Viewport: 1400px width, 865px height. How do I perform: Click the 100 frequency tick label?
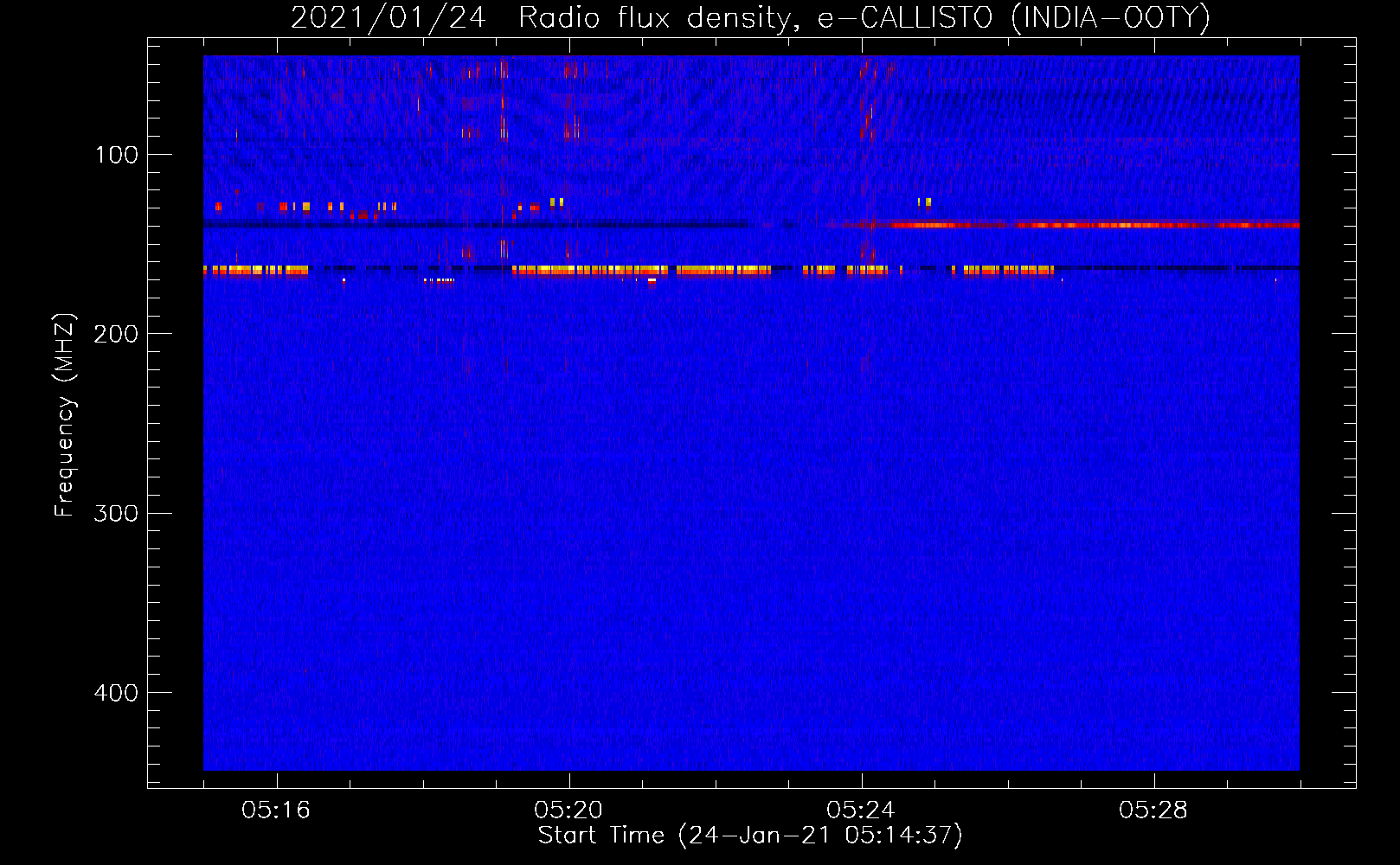coord(117,155)
